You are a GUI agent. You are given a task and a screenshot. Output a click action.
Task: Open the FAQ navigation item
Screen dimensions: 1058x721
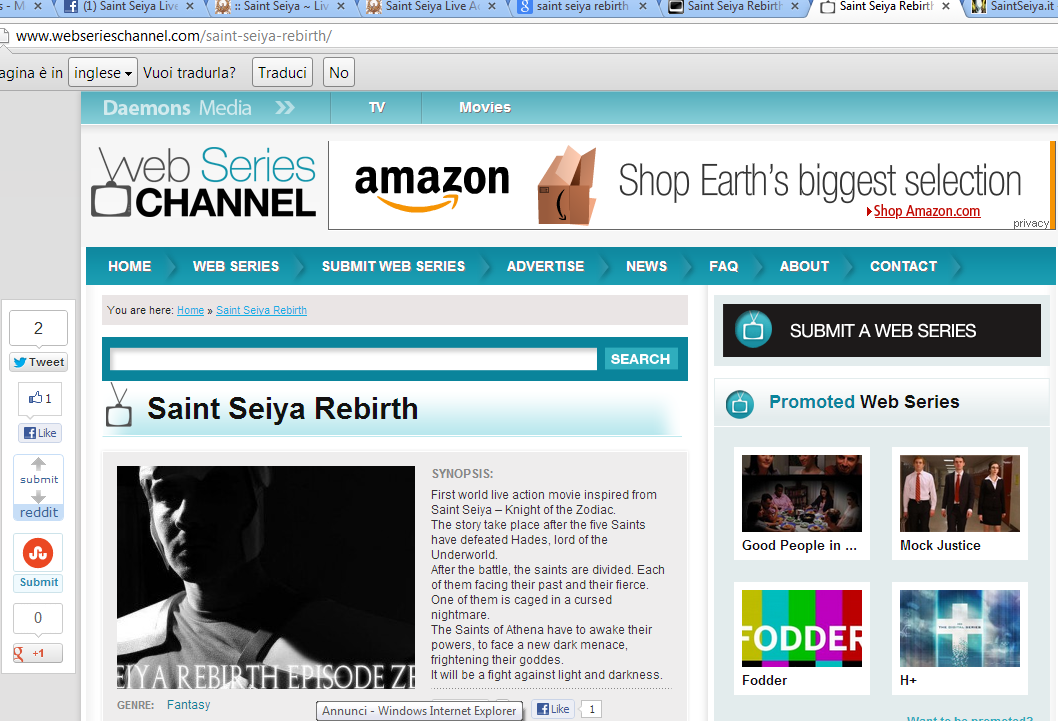pos(723,266)
